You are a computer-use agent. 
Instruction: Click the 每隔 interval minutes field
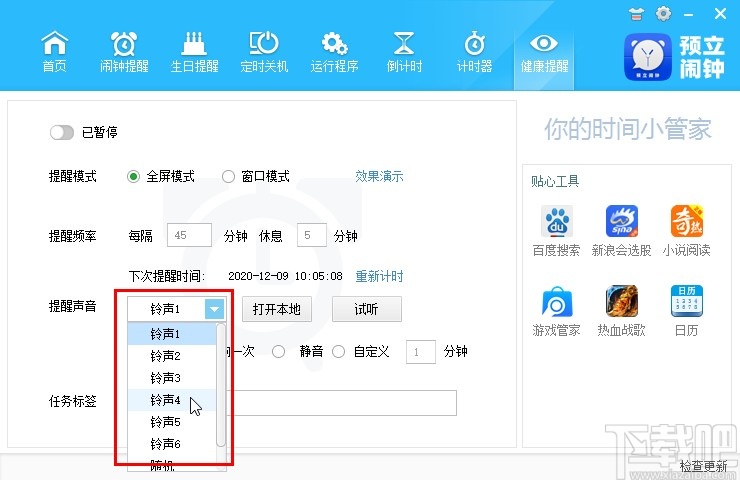189,235
